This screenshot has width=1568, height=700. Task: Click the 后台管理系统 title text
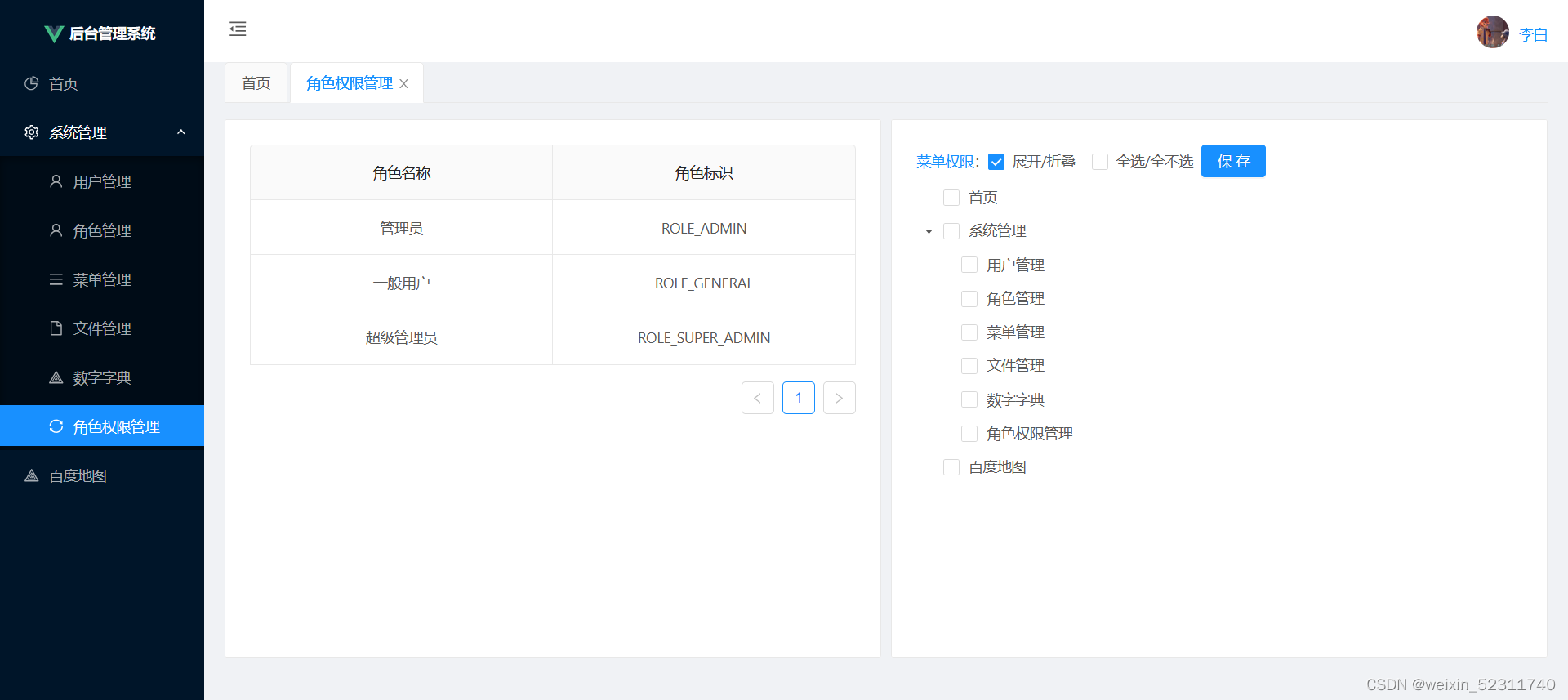pyautogui.click(x=112, y=33)
